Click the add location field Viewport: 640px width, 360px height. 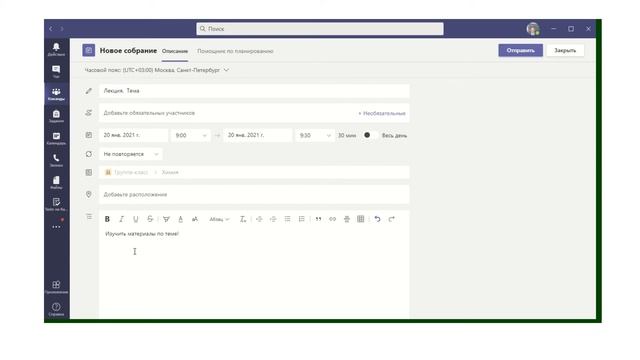click(254, 194)
